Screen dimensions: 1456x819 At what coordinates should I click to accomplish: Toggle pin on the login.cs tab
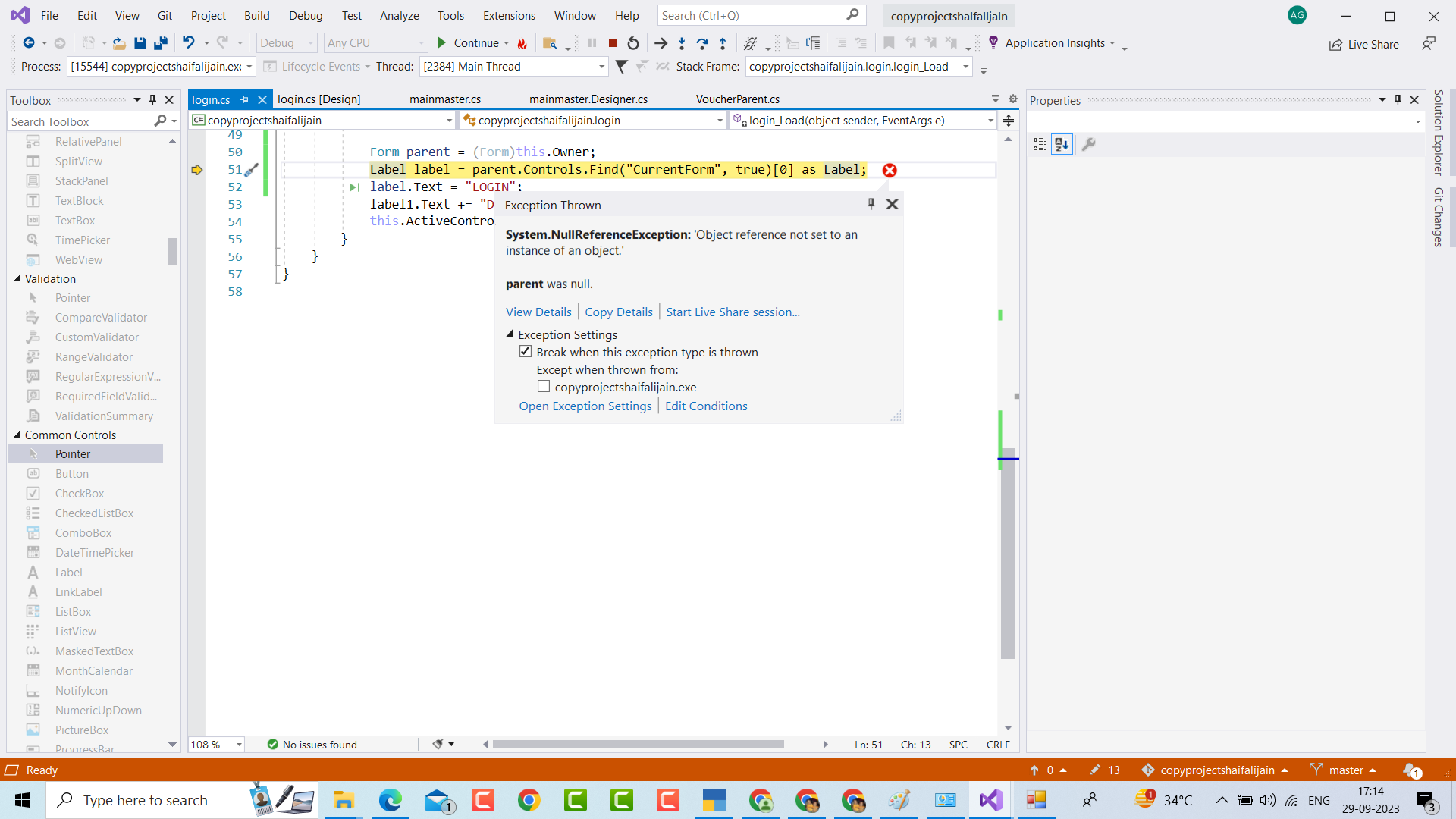[x=244, y=100]
